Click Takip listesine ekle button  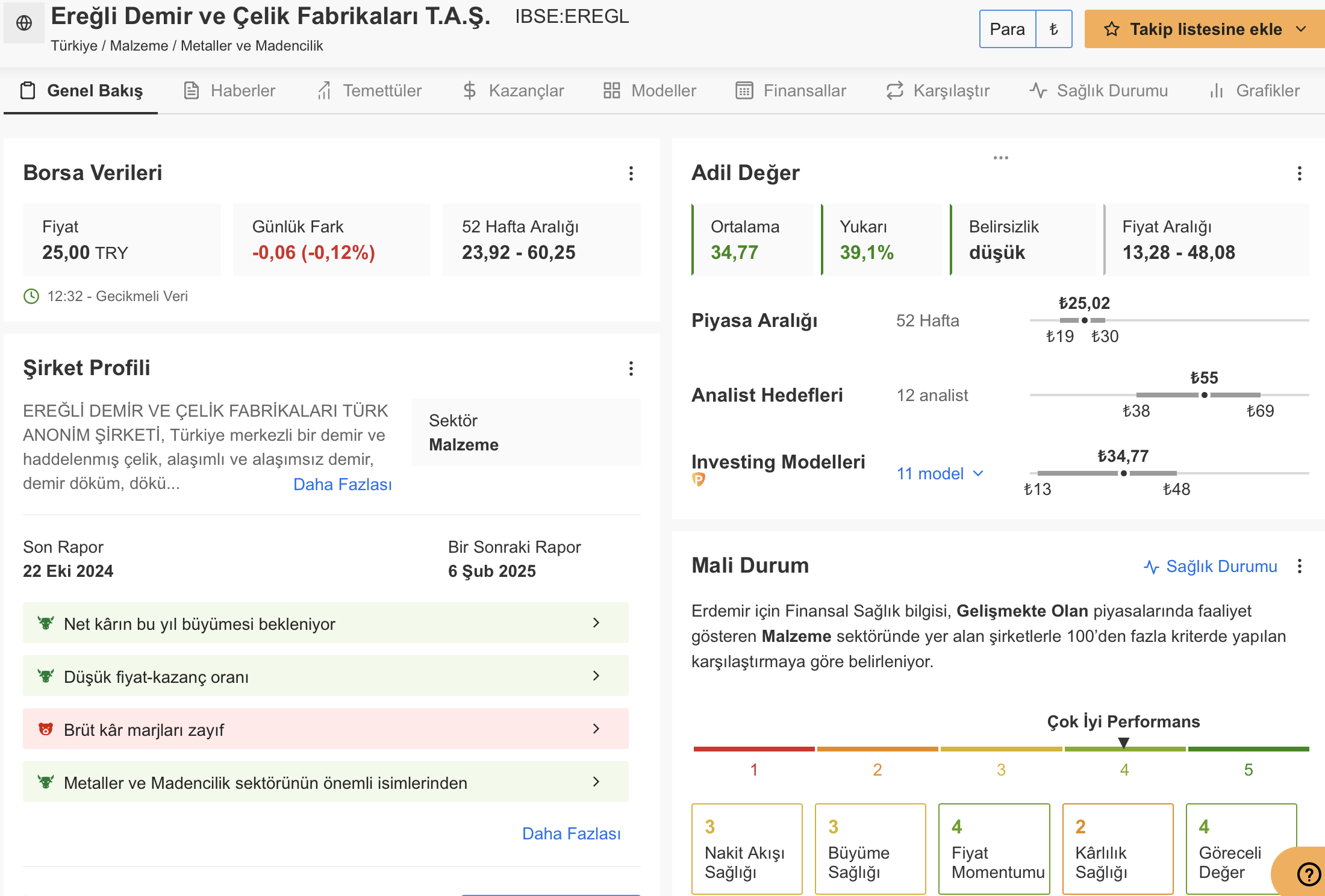pyautogui.click(x=1205, y=29)
